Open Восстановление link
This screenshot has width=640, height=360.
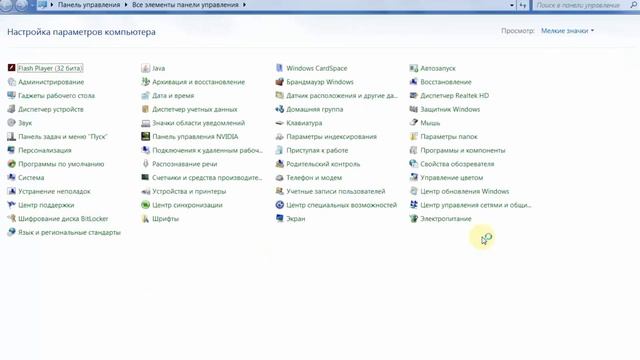[x=446, y=82]
